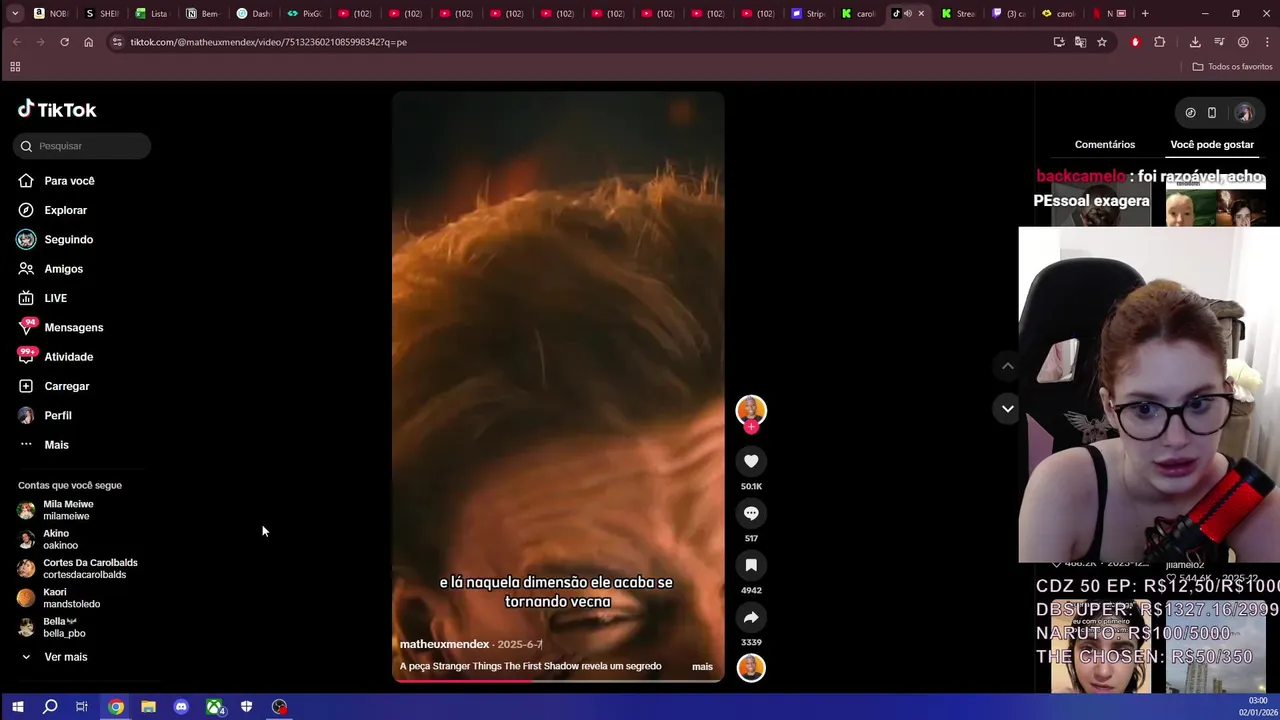Click the Pesquisar search field
This screenshot has width=1280, height=720.
(82, 146)
